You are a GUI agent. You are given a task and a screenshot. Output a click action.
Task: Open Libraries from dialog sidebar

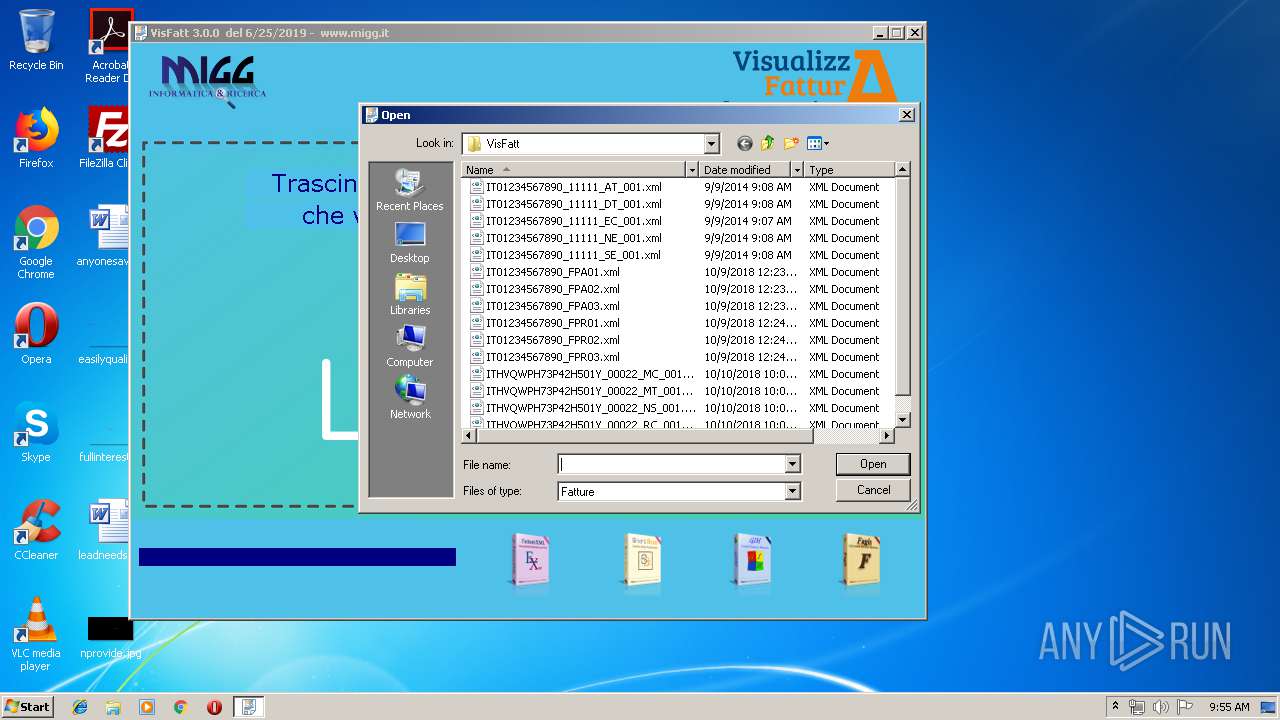tap(410, 294)
